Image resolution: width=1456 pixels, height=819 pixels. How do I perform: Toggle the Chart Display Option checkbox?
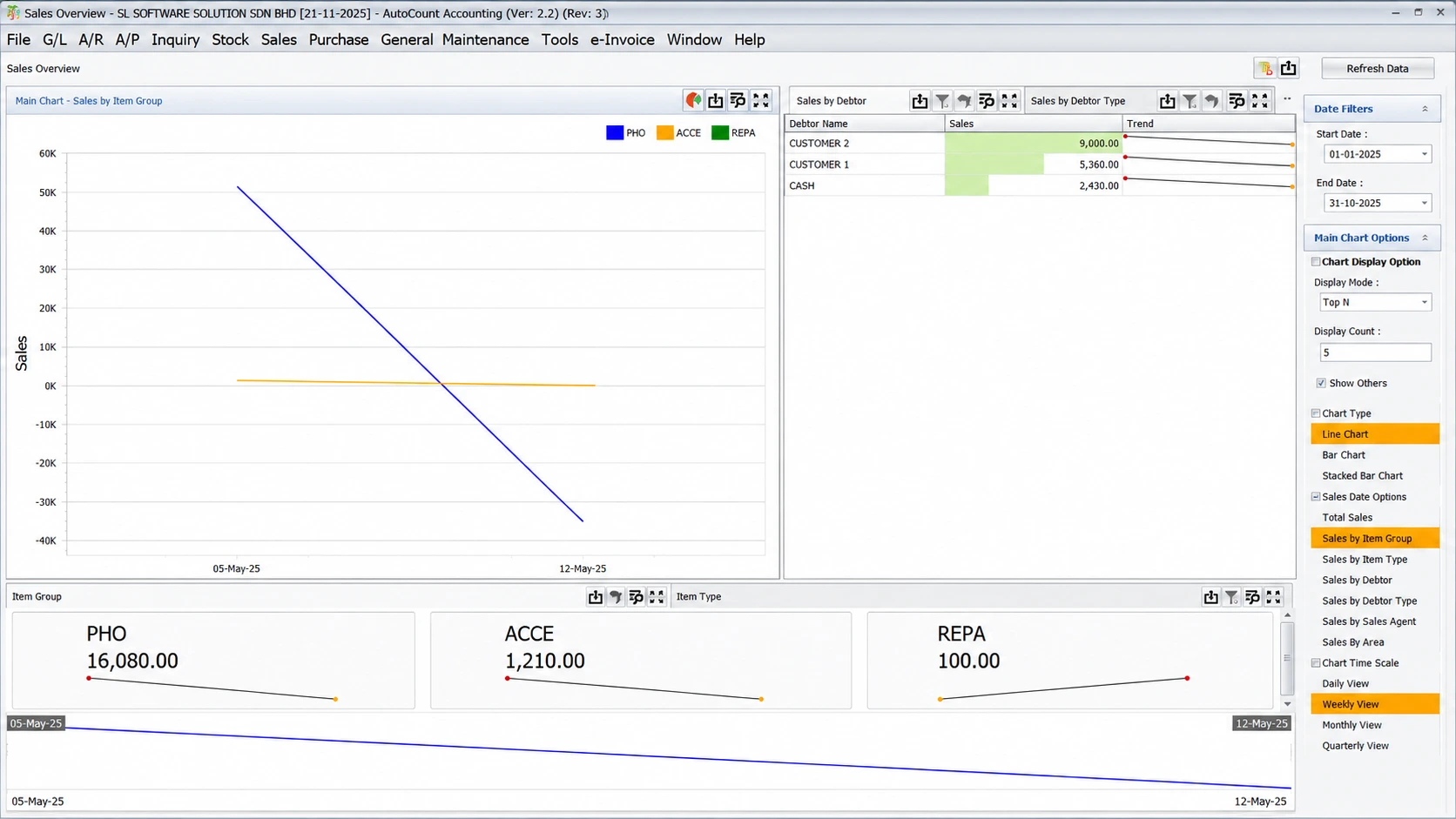[1316, 262]
